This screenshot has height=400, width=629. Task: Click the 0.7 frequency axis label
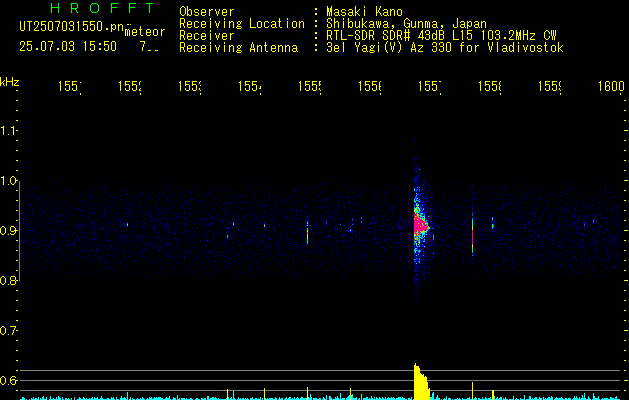(8, 331)
